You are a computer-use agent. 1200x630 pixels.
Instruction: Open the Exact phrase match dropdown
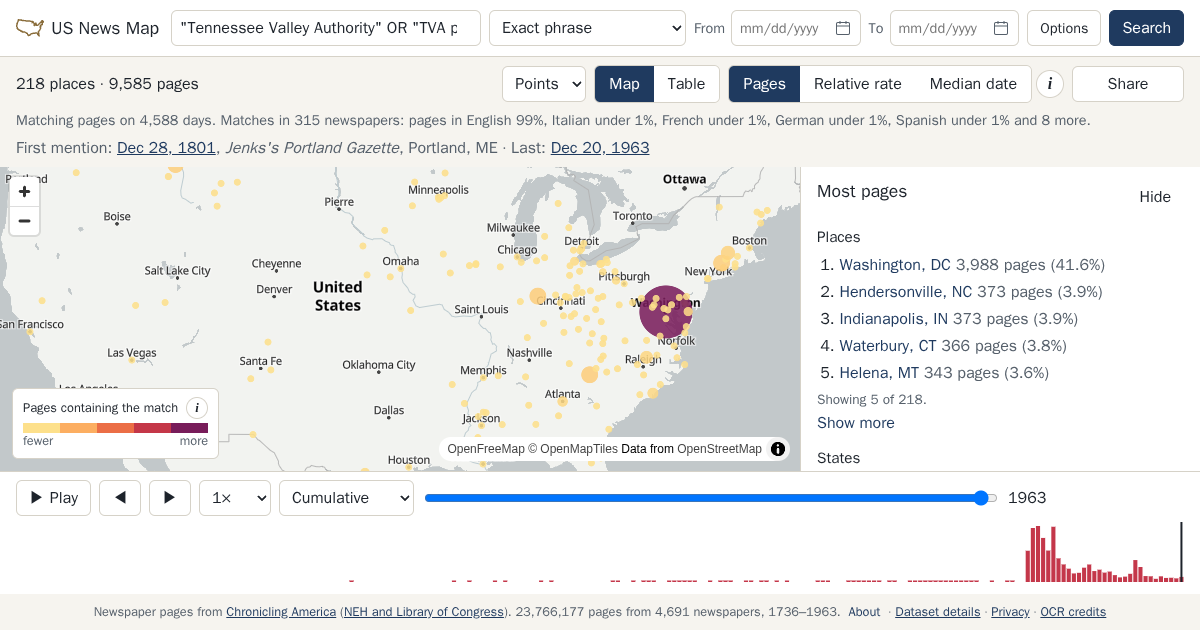(587, 28)
